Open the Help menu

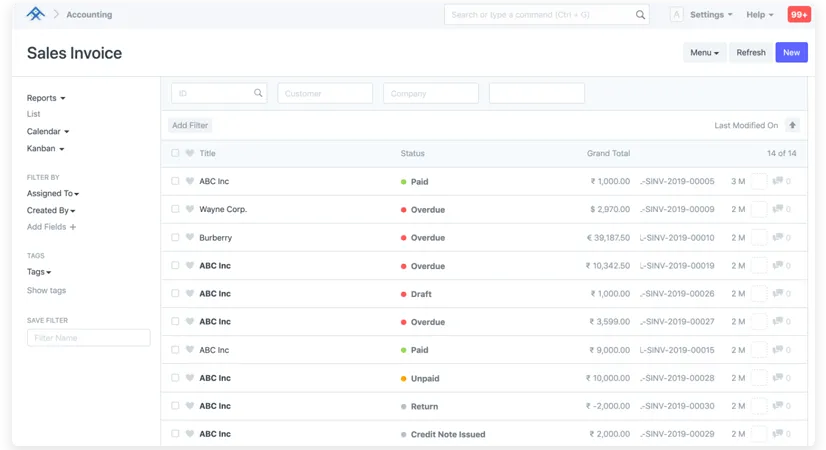[x=759, y=15]
